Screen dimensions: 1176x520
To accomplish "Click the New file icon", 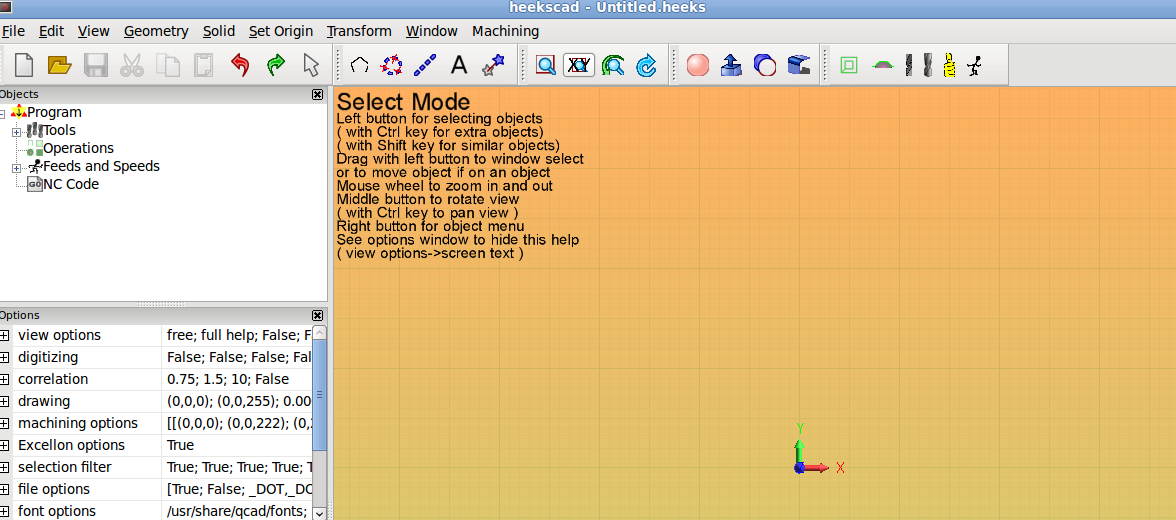I will pos(24,66).
